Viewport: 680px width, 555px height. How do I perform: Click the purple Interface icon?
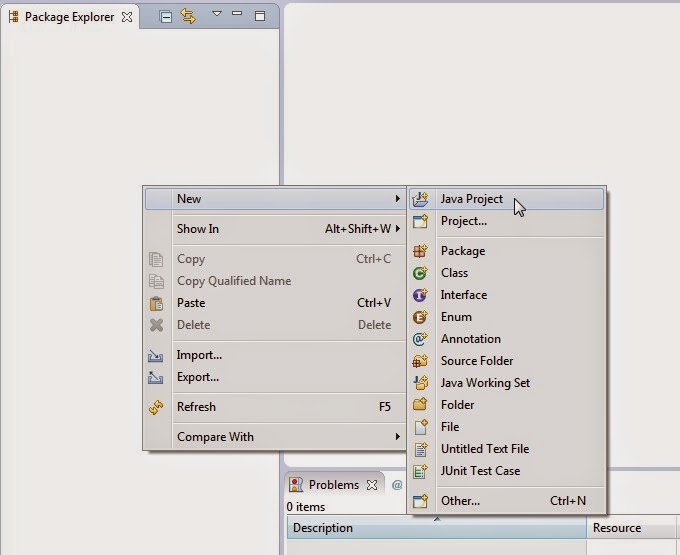pyautogui.click(x=420, y=295)
